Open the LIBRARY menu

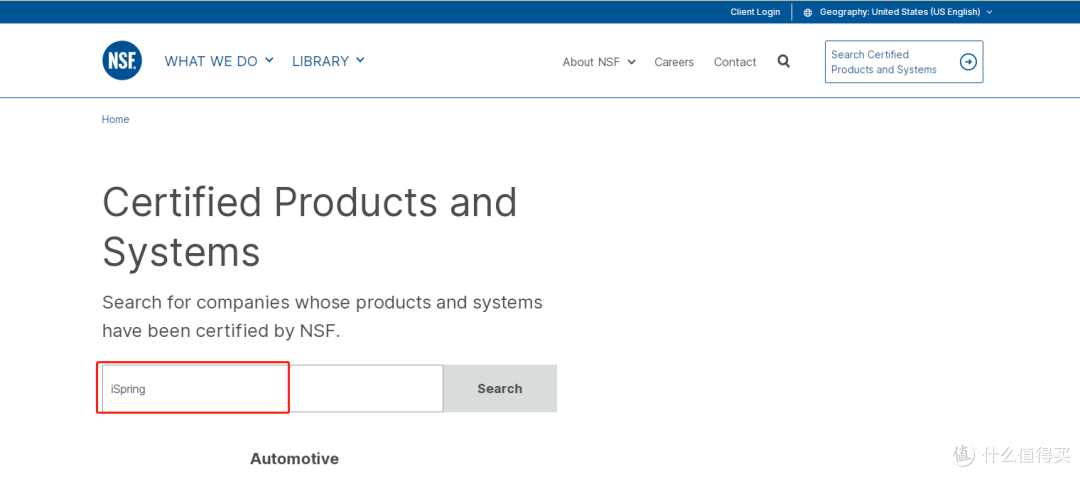[320, 61]
